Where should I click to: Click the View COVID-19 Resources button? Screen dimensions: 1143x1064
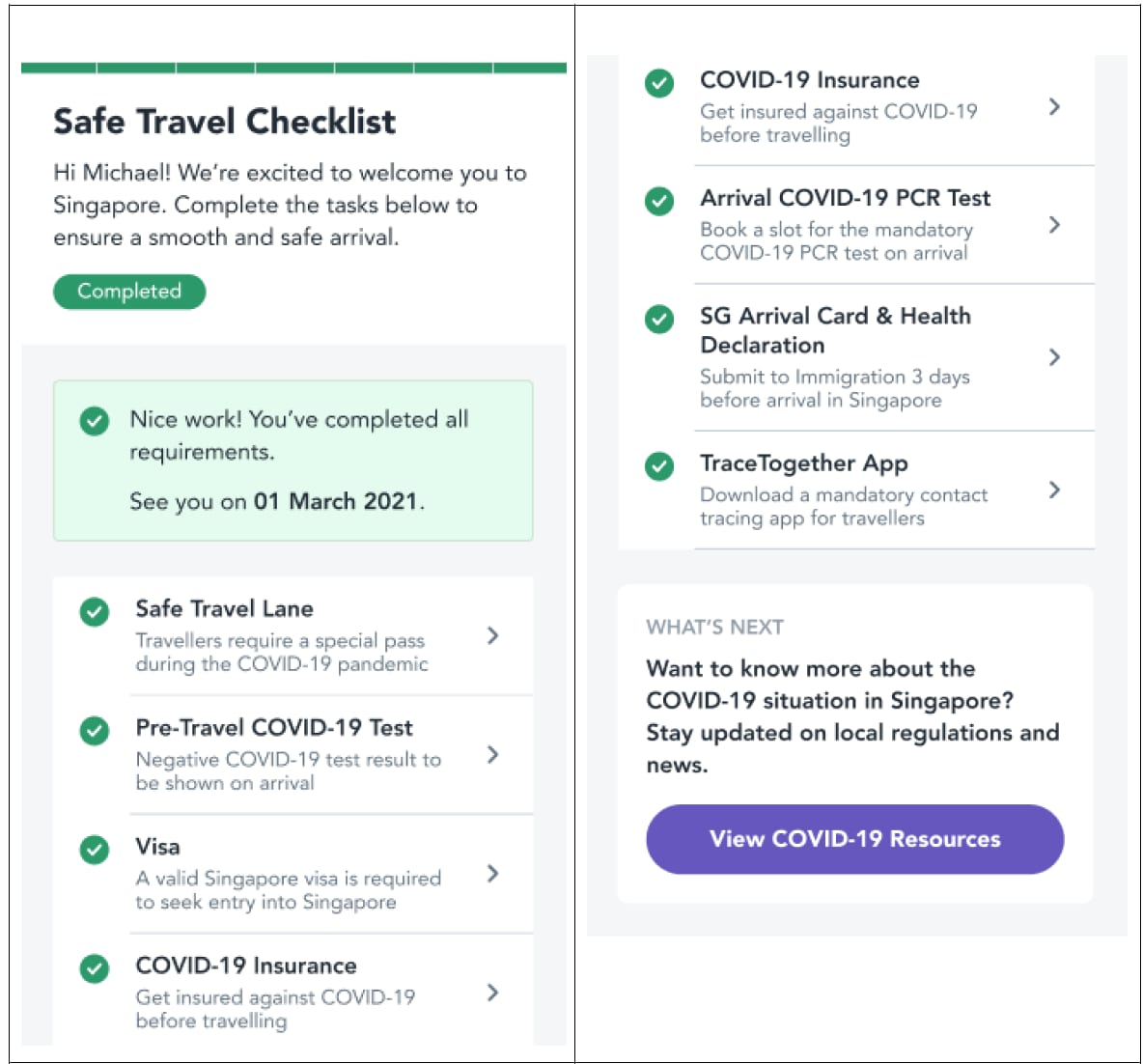tap(855, 839)
